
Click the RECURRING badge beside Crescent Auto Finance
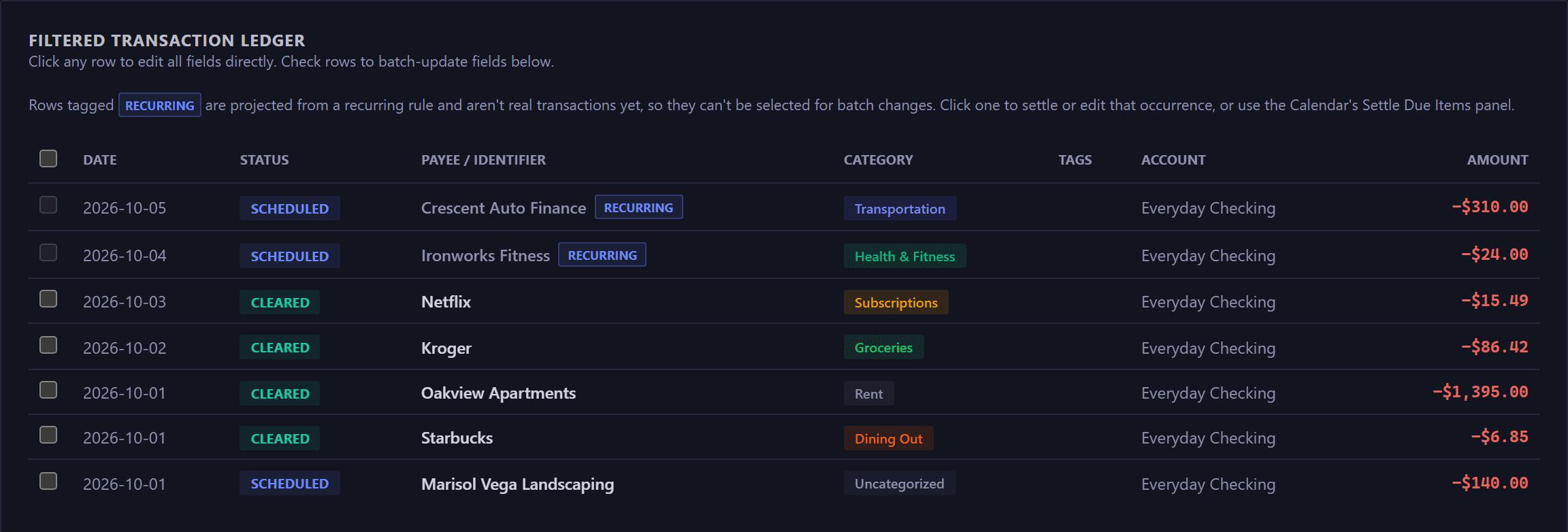[x=638, y=207]
